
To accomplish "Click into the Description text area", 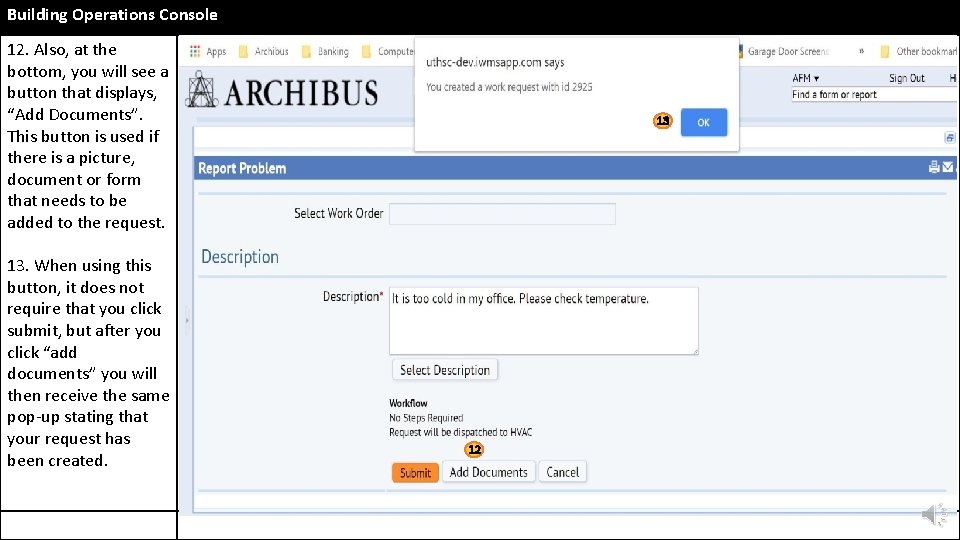I will (x=544, y=321).
